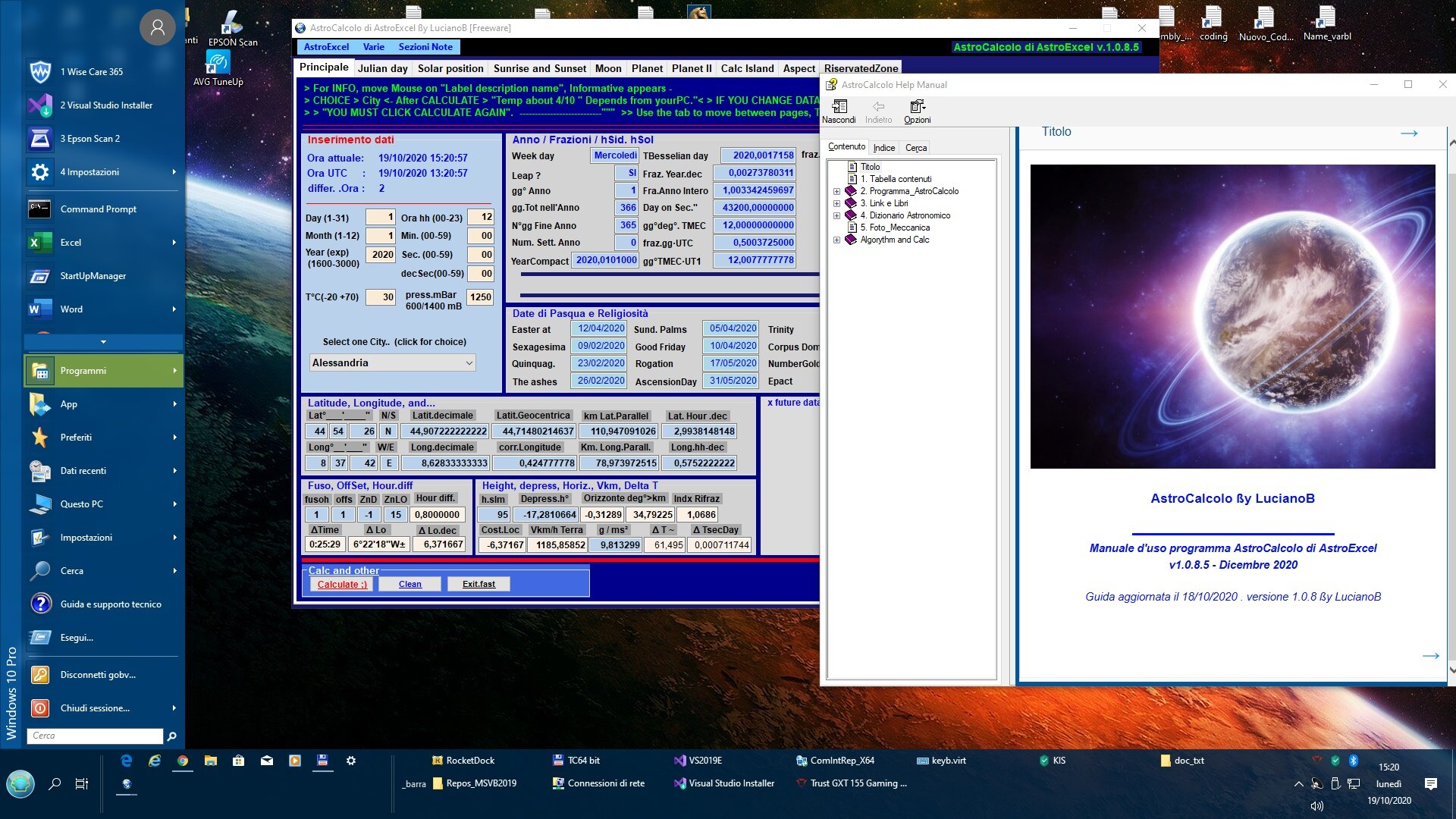Click the Year (exp) input field
Viewport: 1456px width, 819px height.
pyautogui.click(x=381, y=255)
